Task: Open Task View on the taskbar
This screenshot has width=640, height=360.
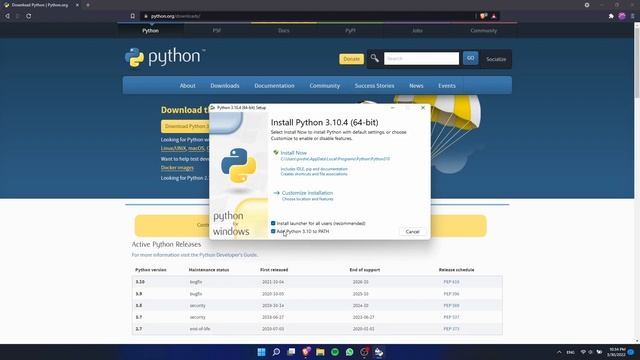Action: pos(291,352)
